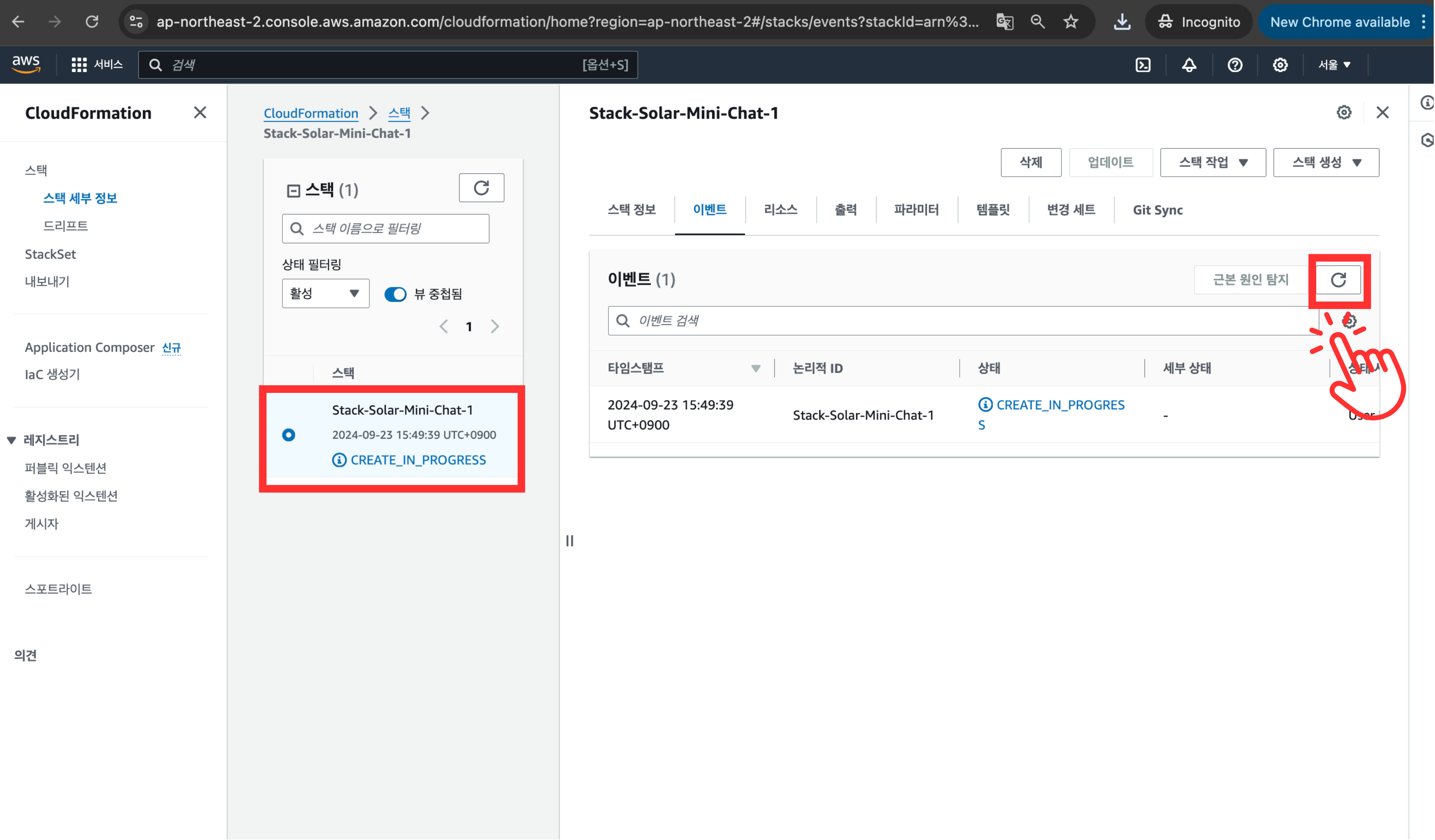This screenshot has width=1435, height=840.
Task: Open event table preferences gear
Action: 1350,321
